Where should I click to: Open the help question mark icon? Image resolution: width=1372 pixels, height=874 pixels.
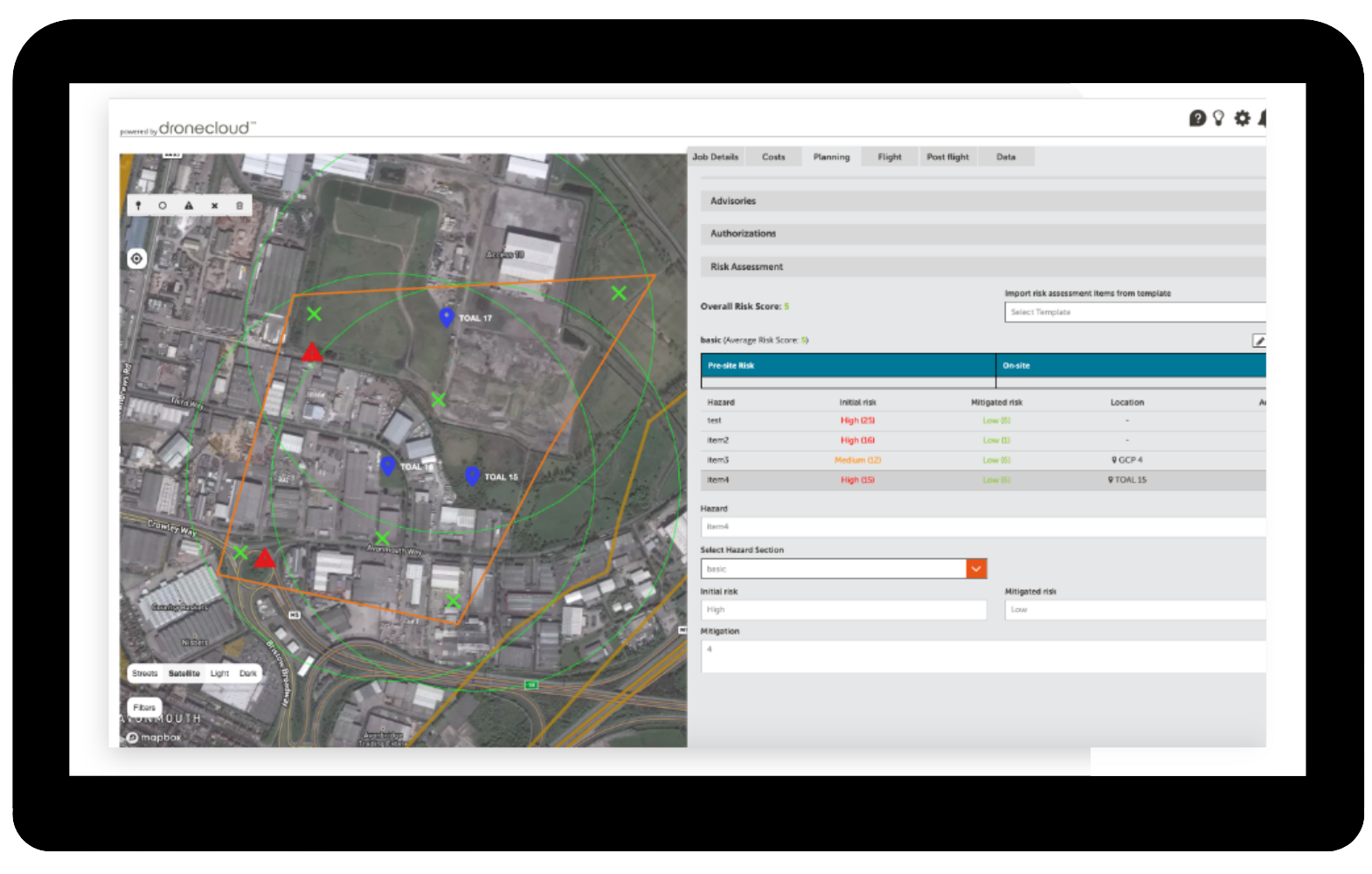point(1197,118)
